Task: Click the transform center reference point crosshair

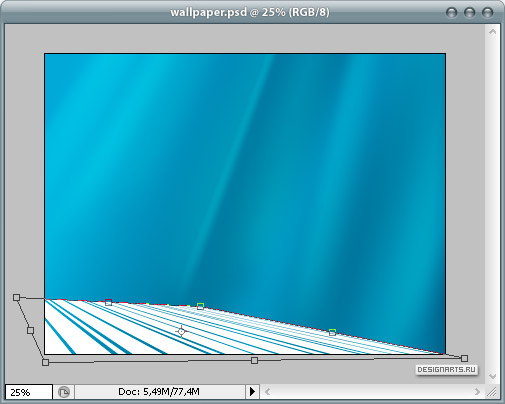Action: point(181,331)
